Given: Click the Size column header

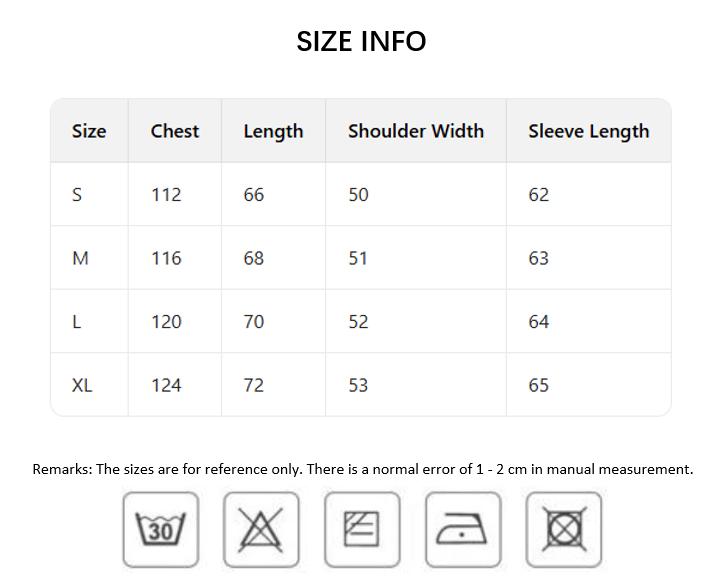Looking at the screenshot, I should point(89,131).
